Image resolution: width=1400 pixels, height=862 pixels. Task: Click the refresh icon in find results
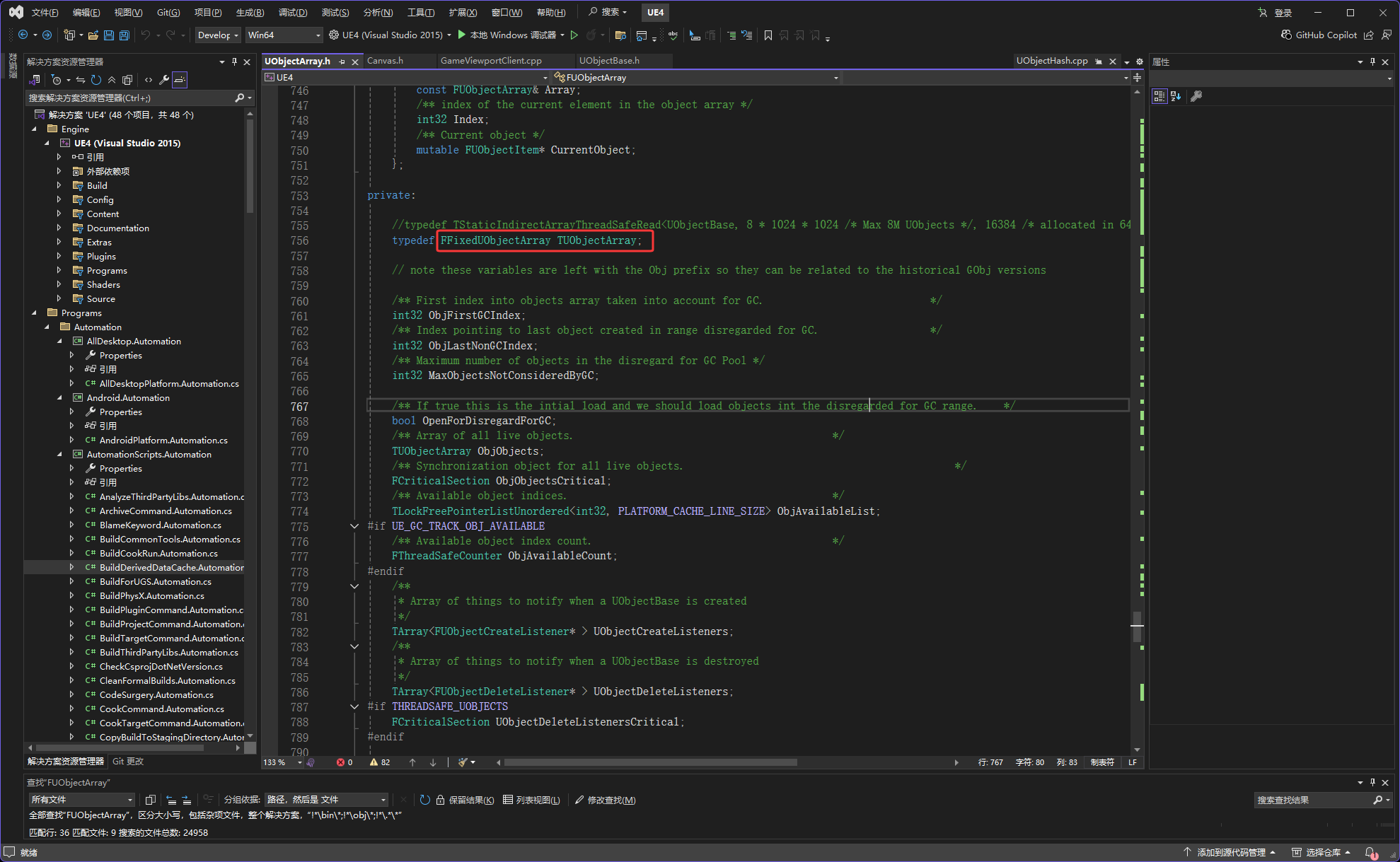tap(424, 800)
